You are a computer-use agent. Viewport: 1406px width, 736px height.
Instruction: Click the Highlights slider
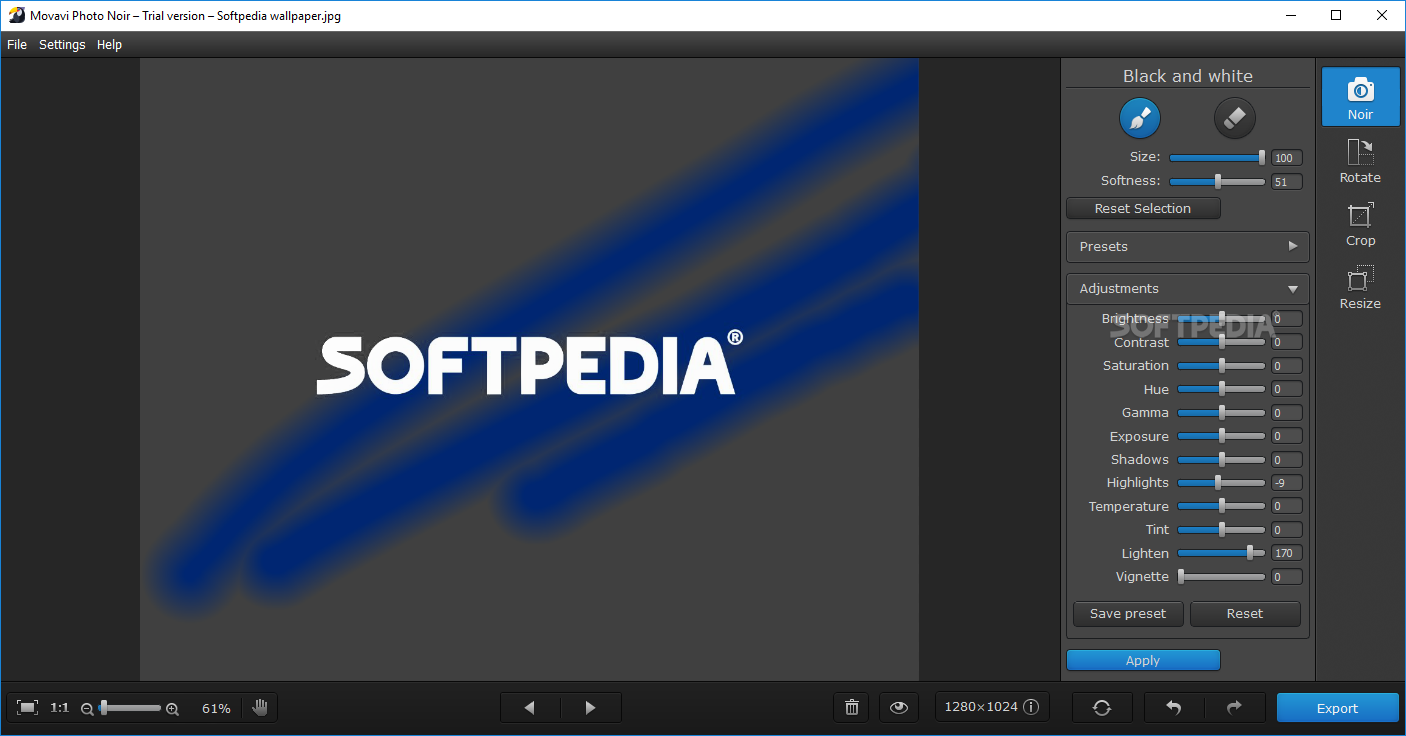click(x=1221, y=483)
